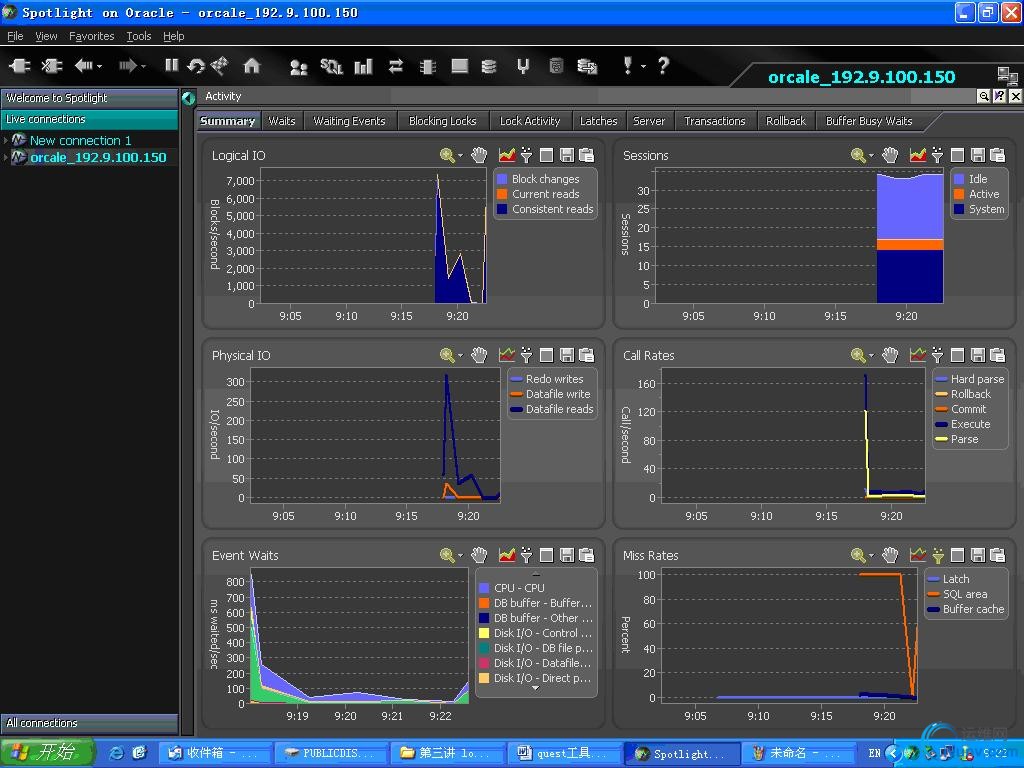The width and height of the screenshot is (1024, 768).
Task: Click the alarm exclamation toolbar icon
Action: click(x=628, y=65)
